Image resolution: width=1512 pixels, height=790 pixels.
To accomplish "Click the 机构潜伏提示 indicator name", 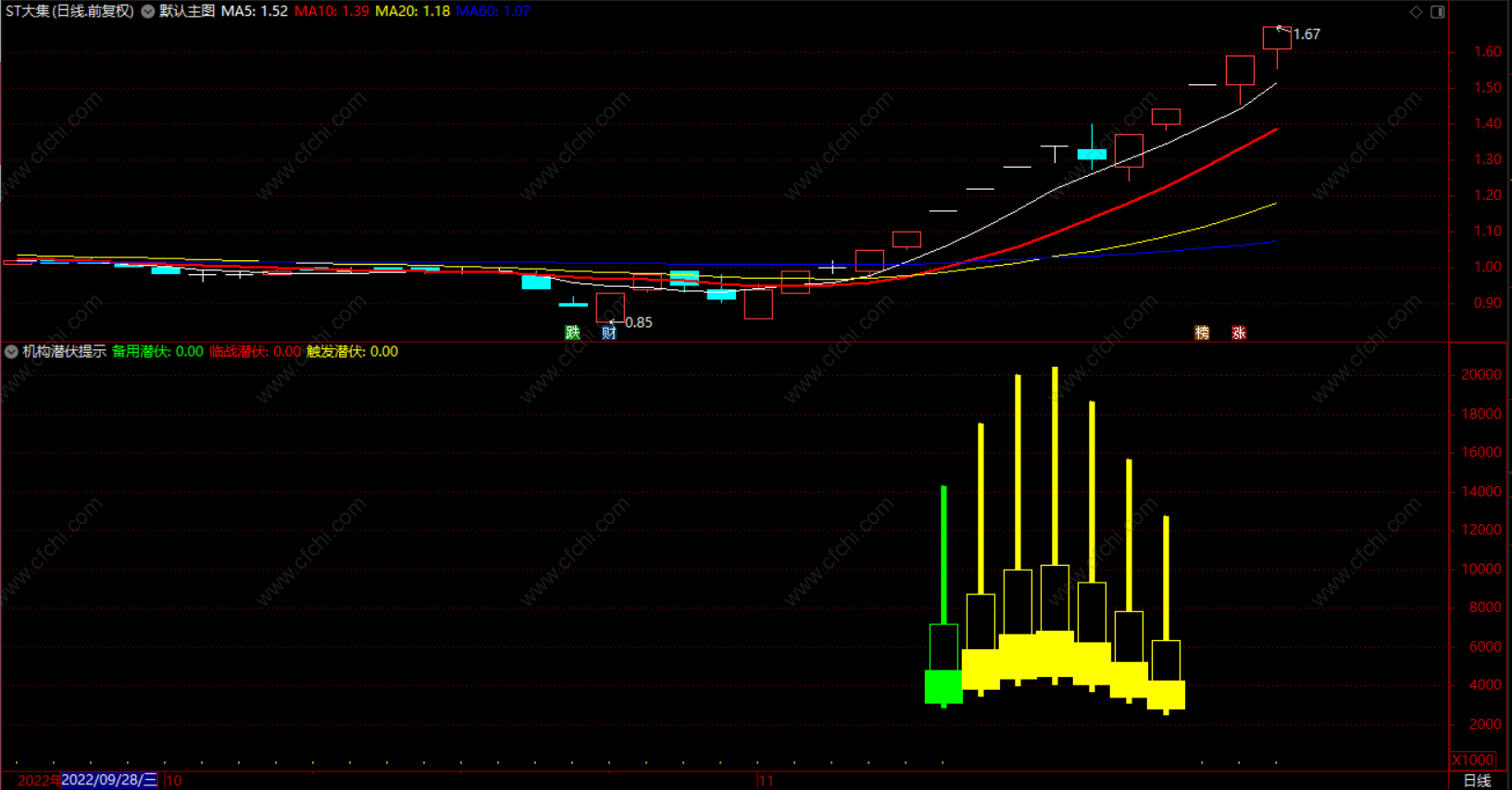I will tap(64, 352).
